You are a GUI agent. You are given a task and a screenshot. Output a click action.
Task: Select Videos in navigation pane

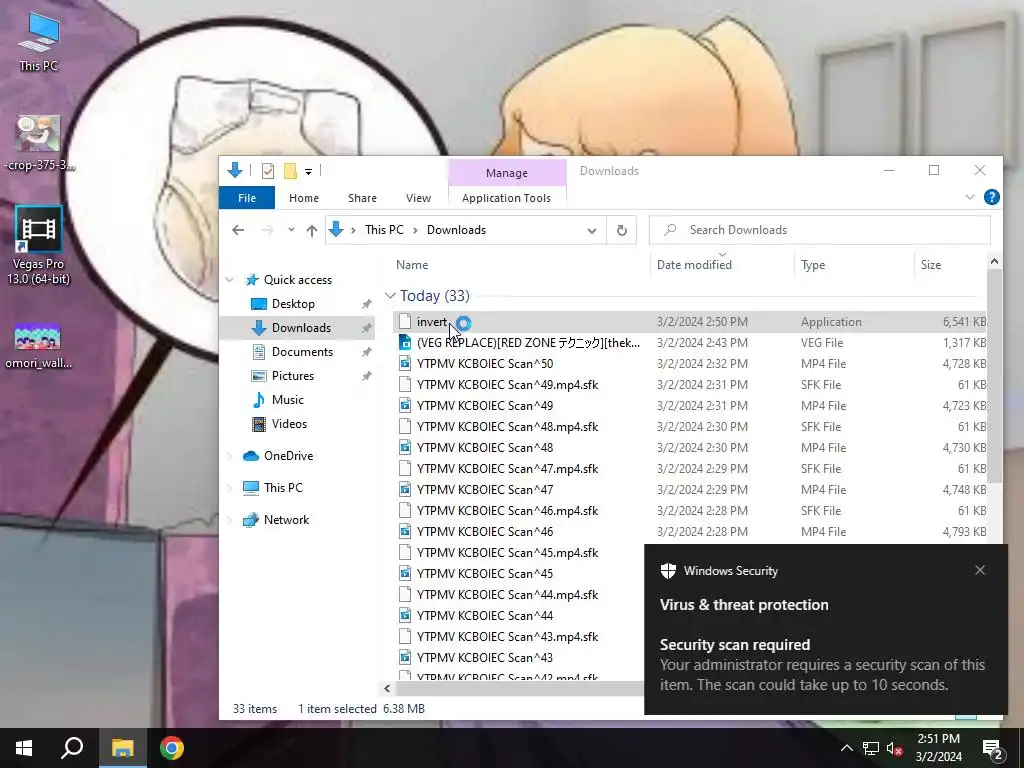point(289,424)
